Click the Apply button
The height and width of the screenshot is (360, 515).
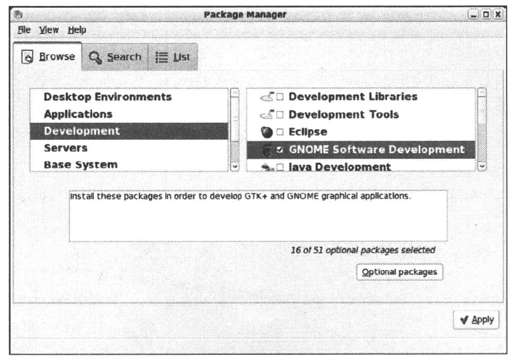point(476,320)
